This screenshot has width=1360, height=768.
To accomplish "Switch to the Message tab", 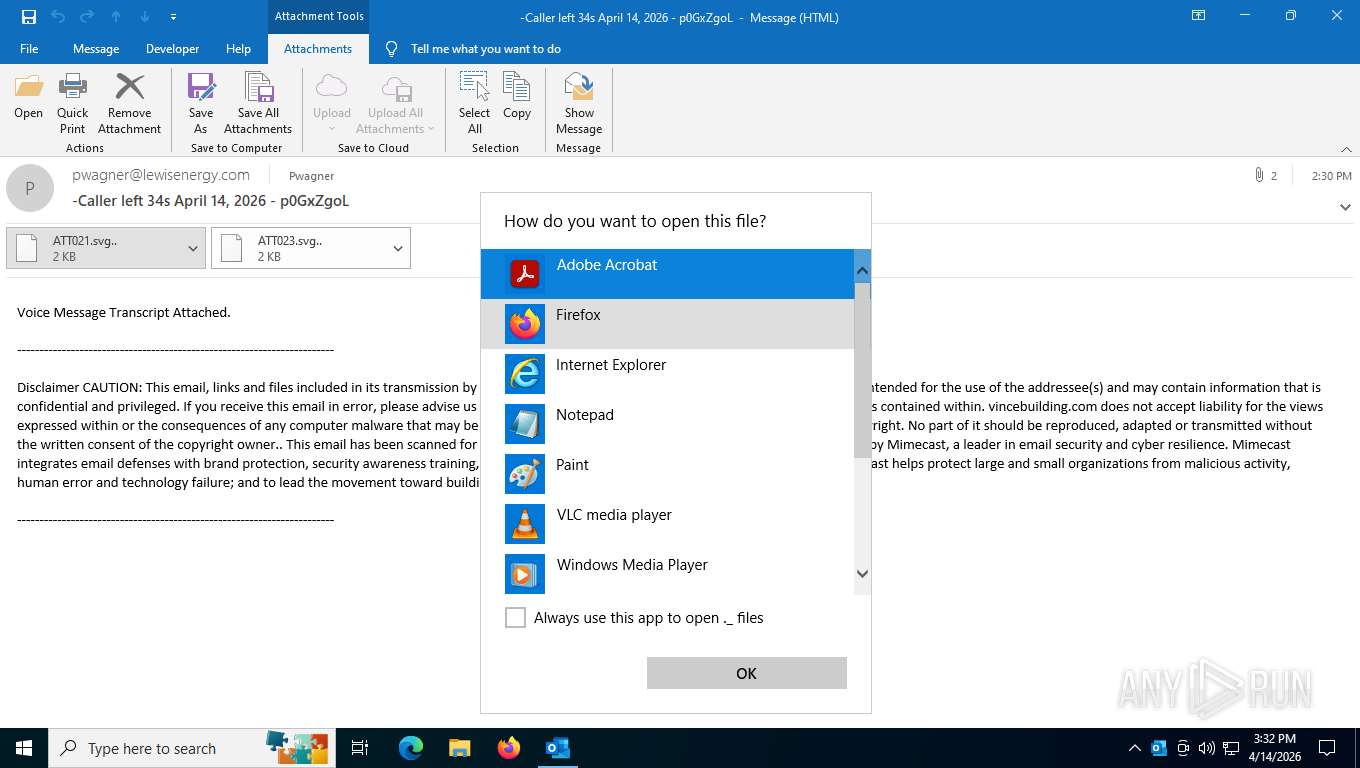I will coord(96,48).
